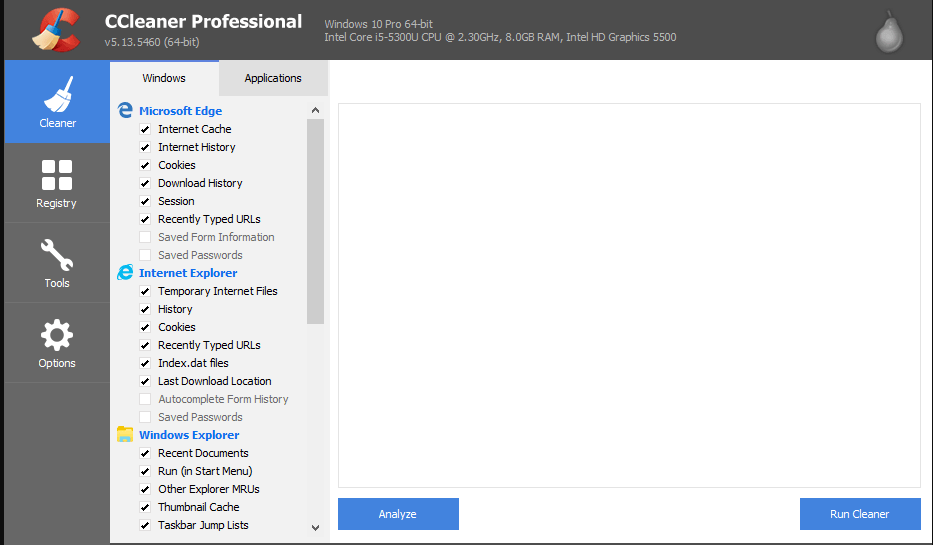This screenshot has width=933, height=545.
Task: Toggle Edge Download History checkbox
Action: [145, 183]
